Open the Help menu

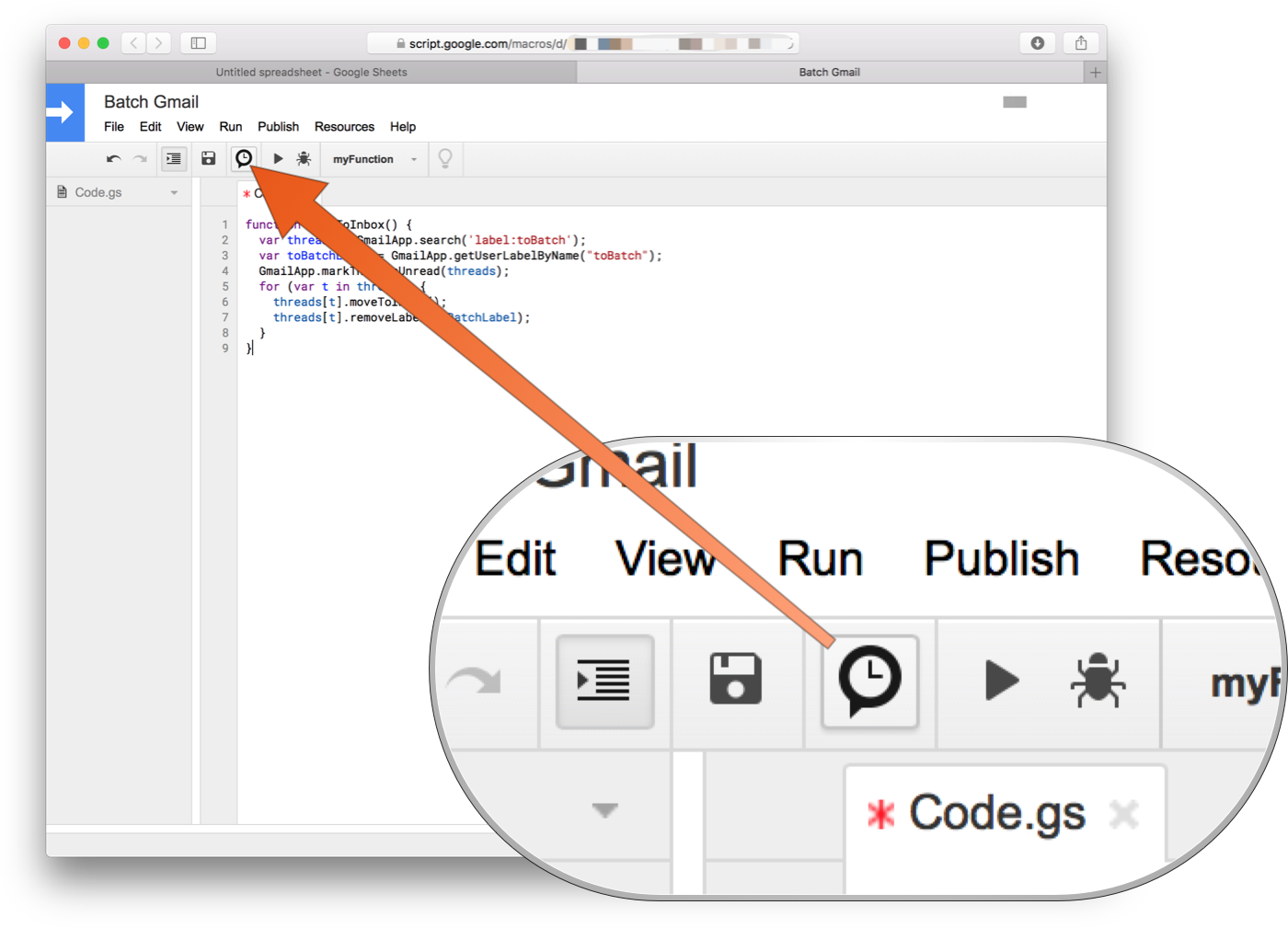(x=403, y=127)
